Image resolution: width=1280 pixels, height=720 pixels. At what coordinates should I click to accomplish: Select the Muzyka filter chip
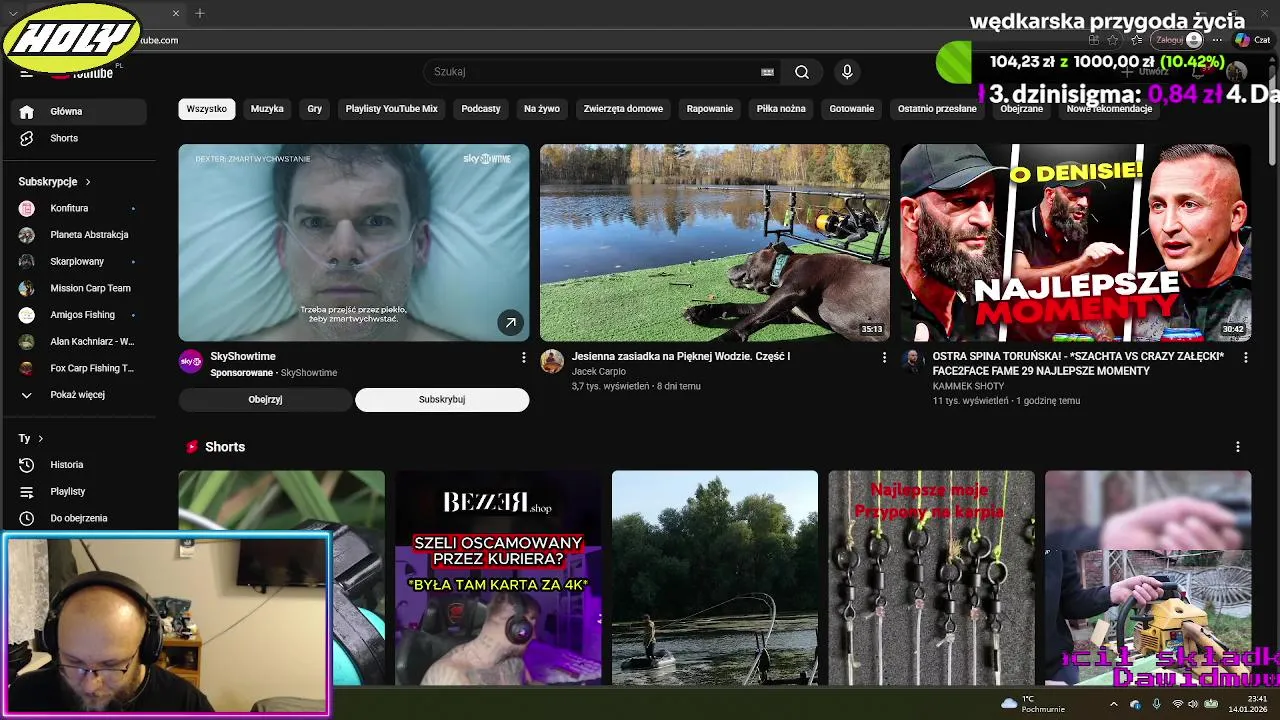click(267, 109)
